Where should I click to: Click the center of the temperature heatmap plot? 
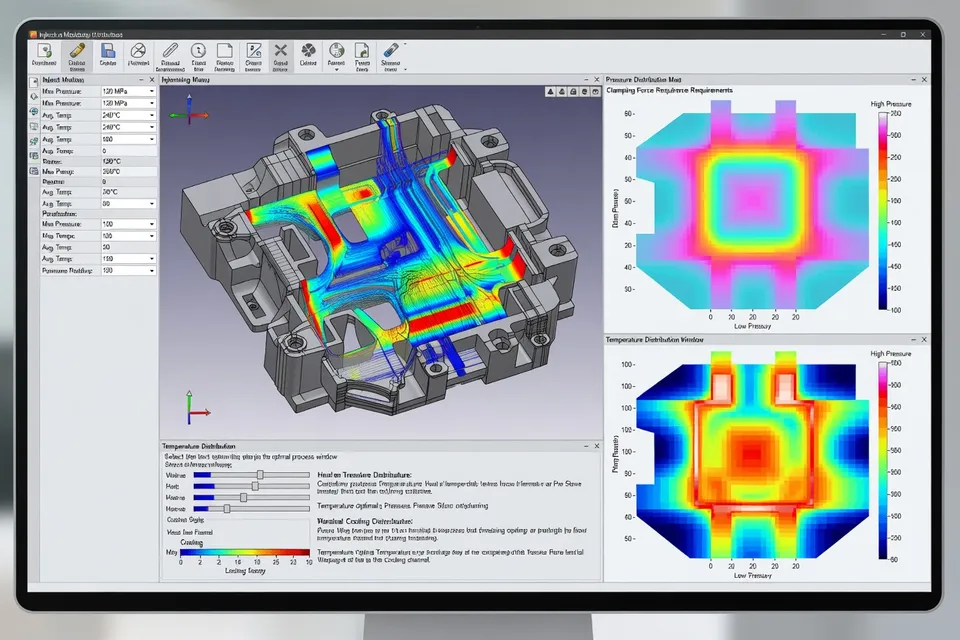(752, 454)
